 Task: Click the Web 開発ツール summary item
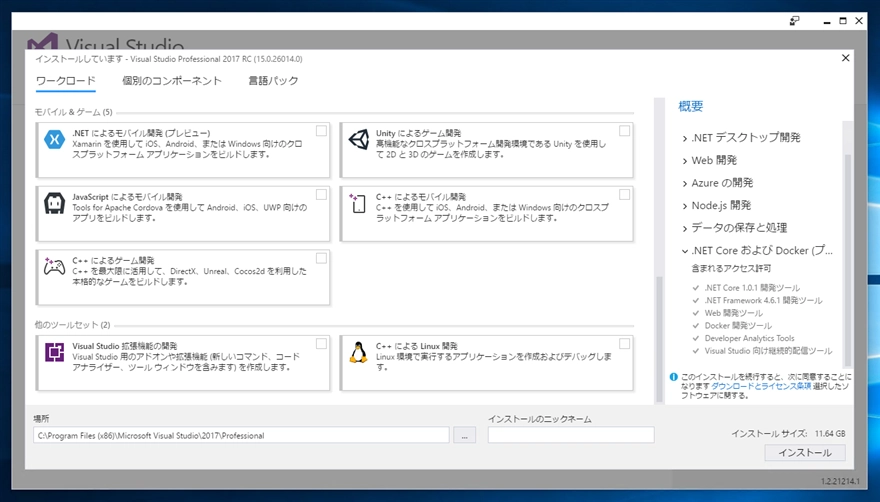[734, 313]
